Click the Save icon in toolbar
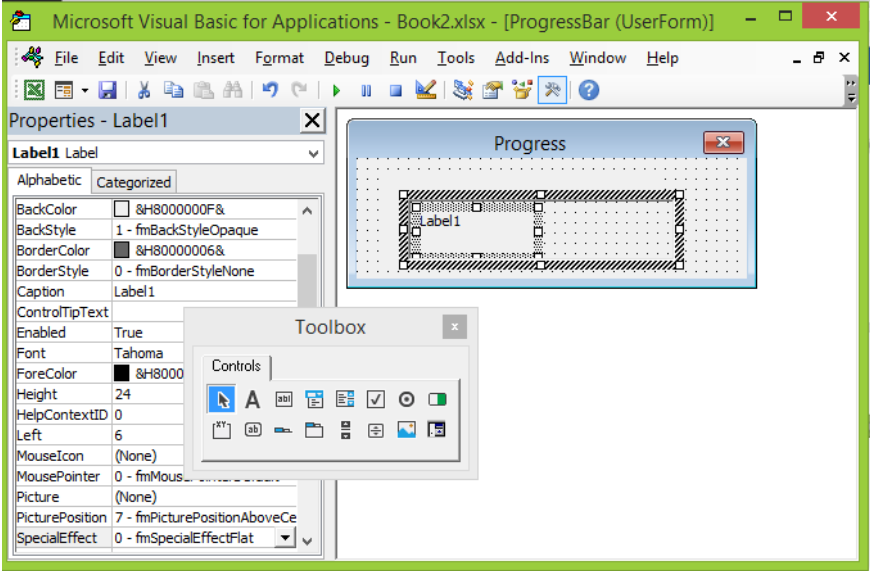This screenshot has height=571, width=870. (107, 90)
